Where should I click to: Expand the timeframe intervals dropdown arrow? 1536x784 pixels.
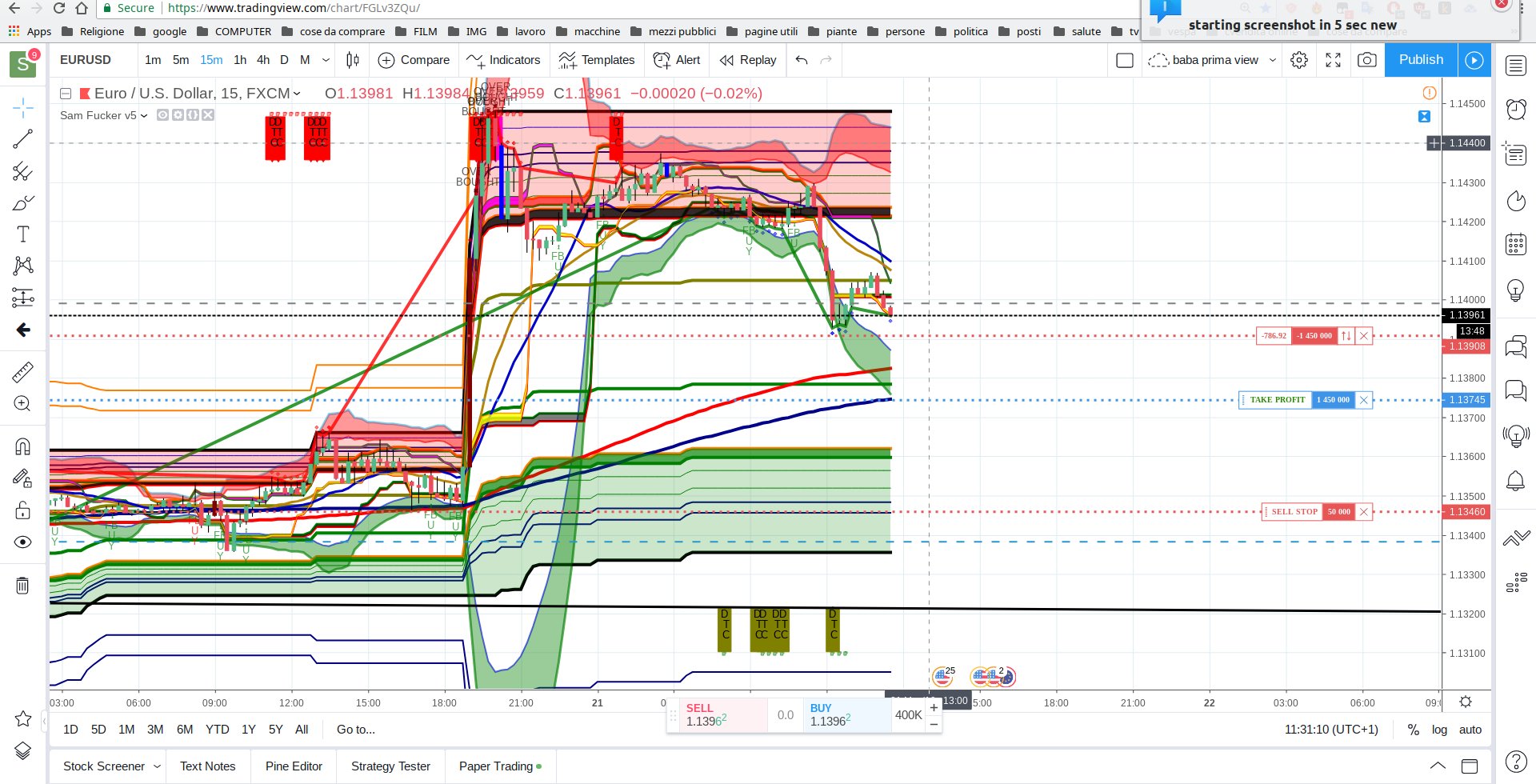326,60
